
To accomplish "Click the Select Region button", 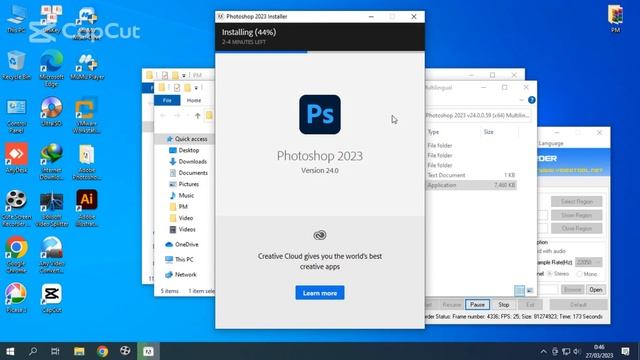I will [576, 201].
